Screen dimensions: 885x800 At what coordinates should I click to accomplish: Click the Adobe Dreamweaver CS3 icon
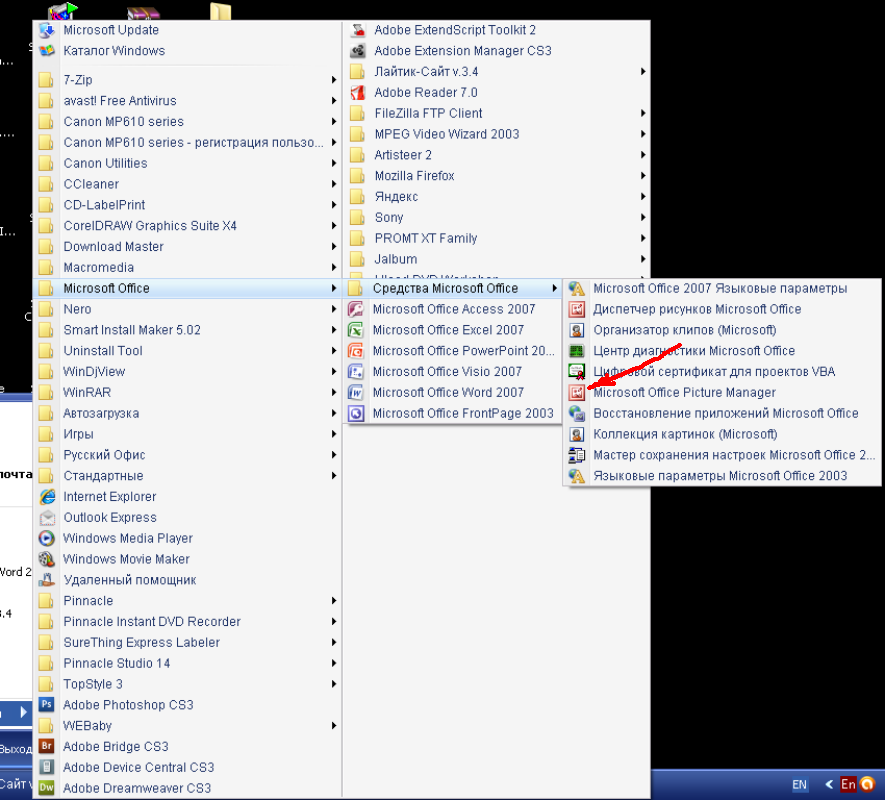[x=47, y=788]
